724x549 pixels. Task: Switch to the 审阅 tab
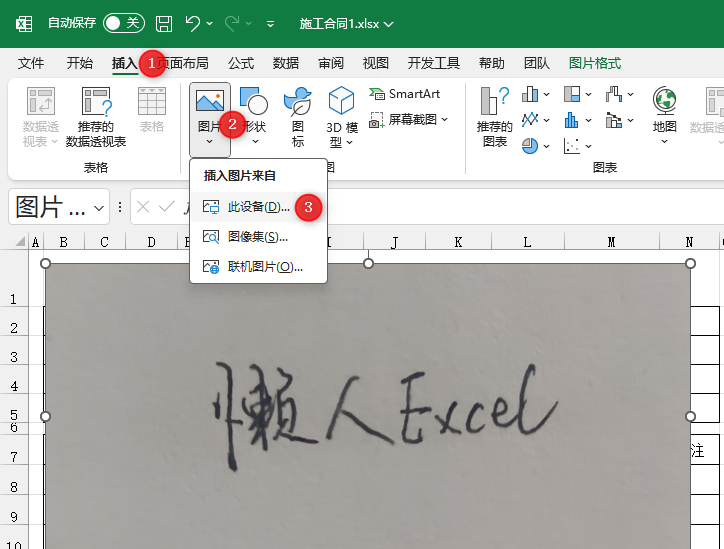tap(331, 63)
